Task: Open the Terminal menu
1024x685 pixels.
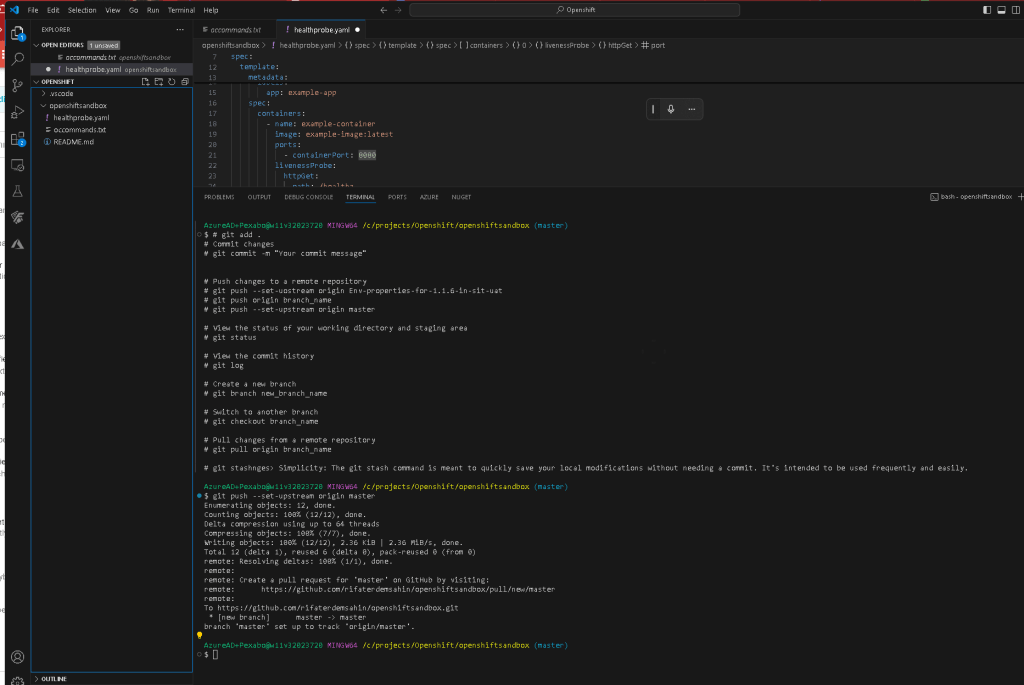Action: (181, 10)
